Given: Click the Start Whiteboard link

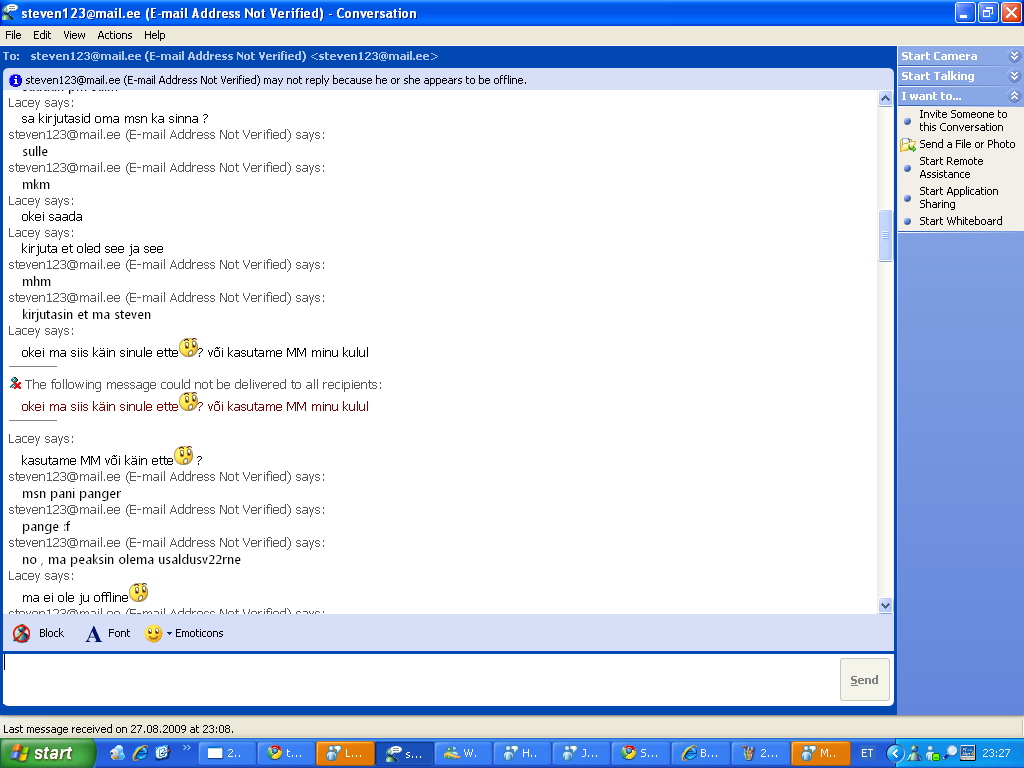Looking at the screenshot, I should [960, 221].
